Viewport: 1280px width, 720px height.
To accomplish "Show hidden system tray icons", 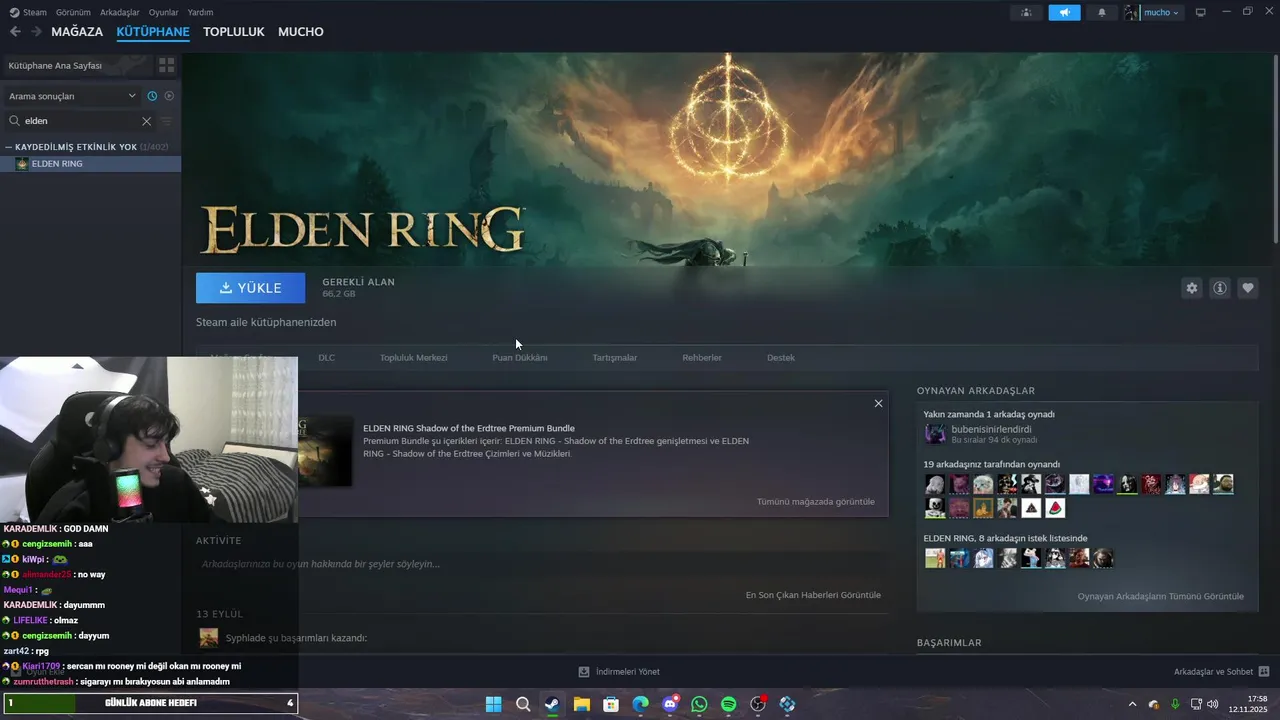I will pos(1132,704).
